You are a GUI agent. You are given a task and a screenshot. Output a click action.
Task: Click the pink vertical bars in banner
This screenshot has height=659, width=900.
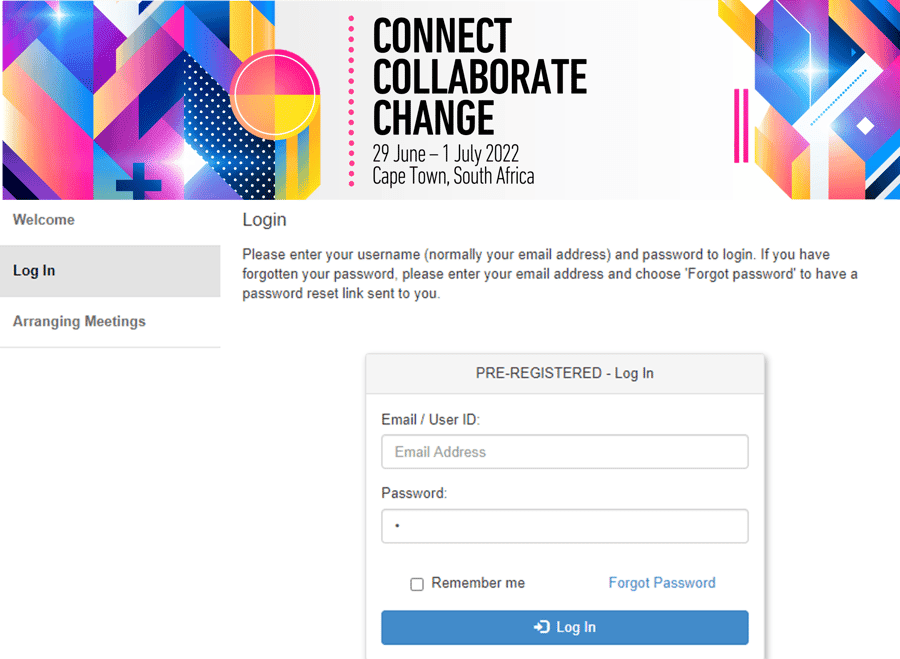tap(742, 125)
